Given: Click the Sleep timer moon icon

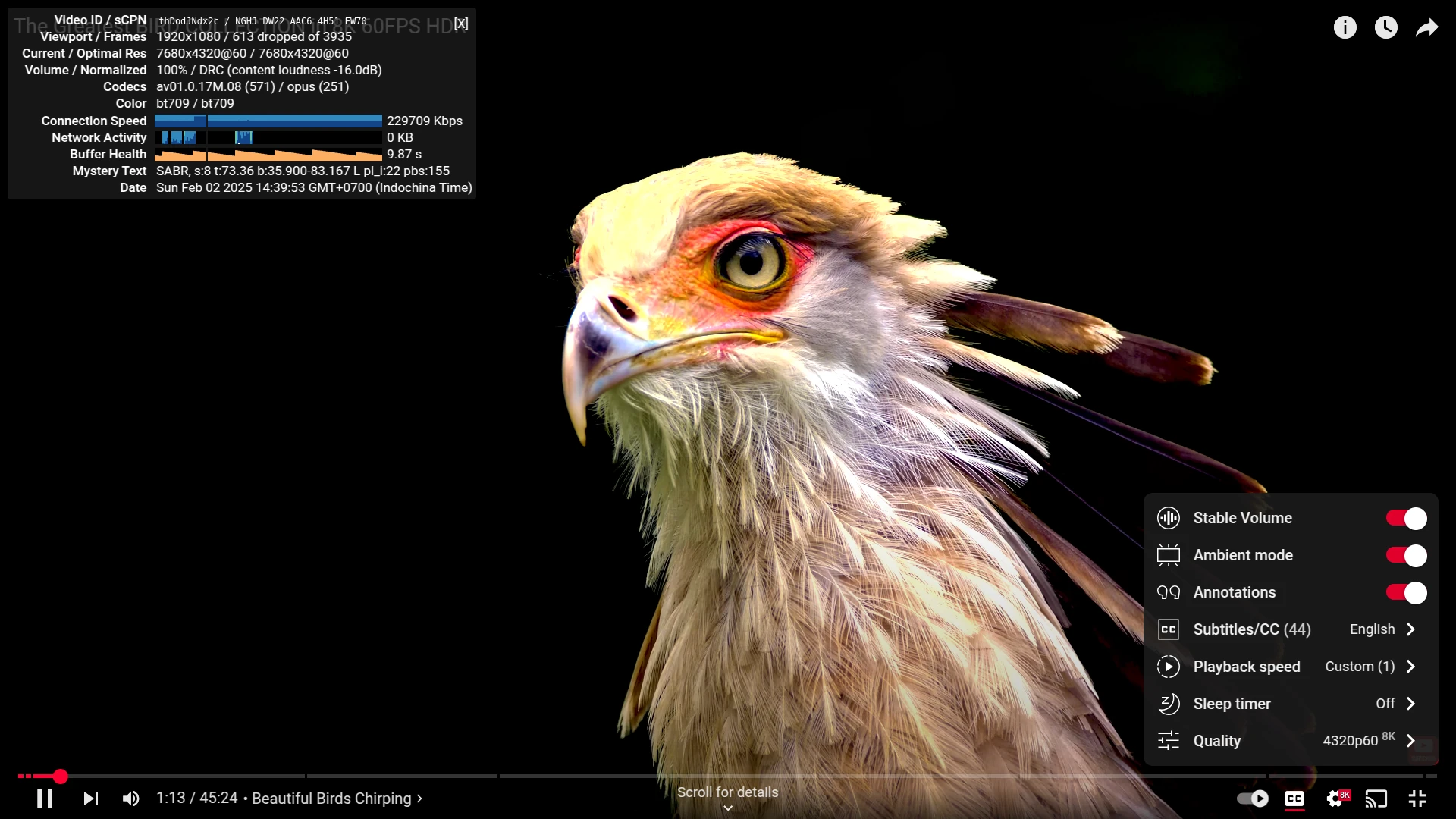Looking at the screenshot, I should (x=1169, y=704).
